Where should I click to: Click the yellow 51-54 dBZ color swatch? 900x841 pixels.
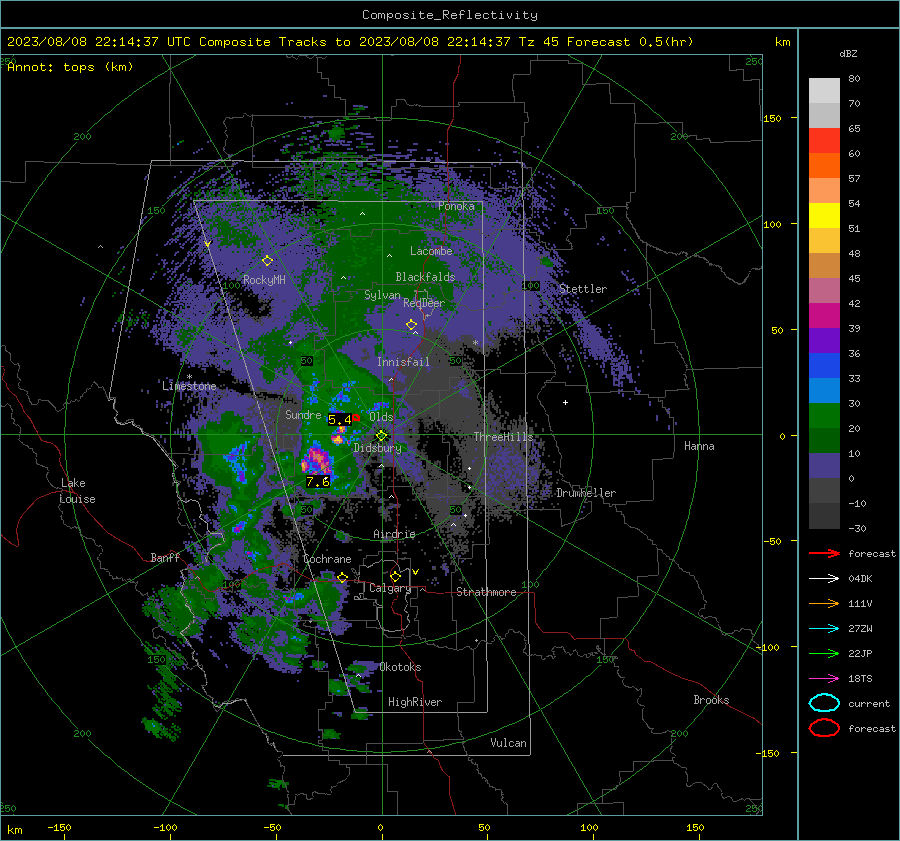(824, 215)
